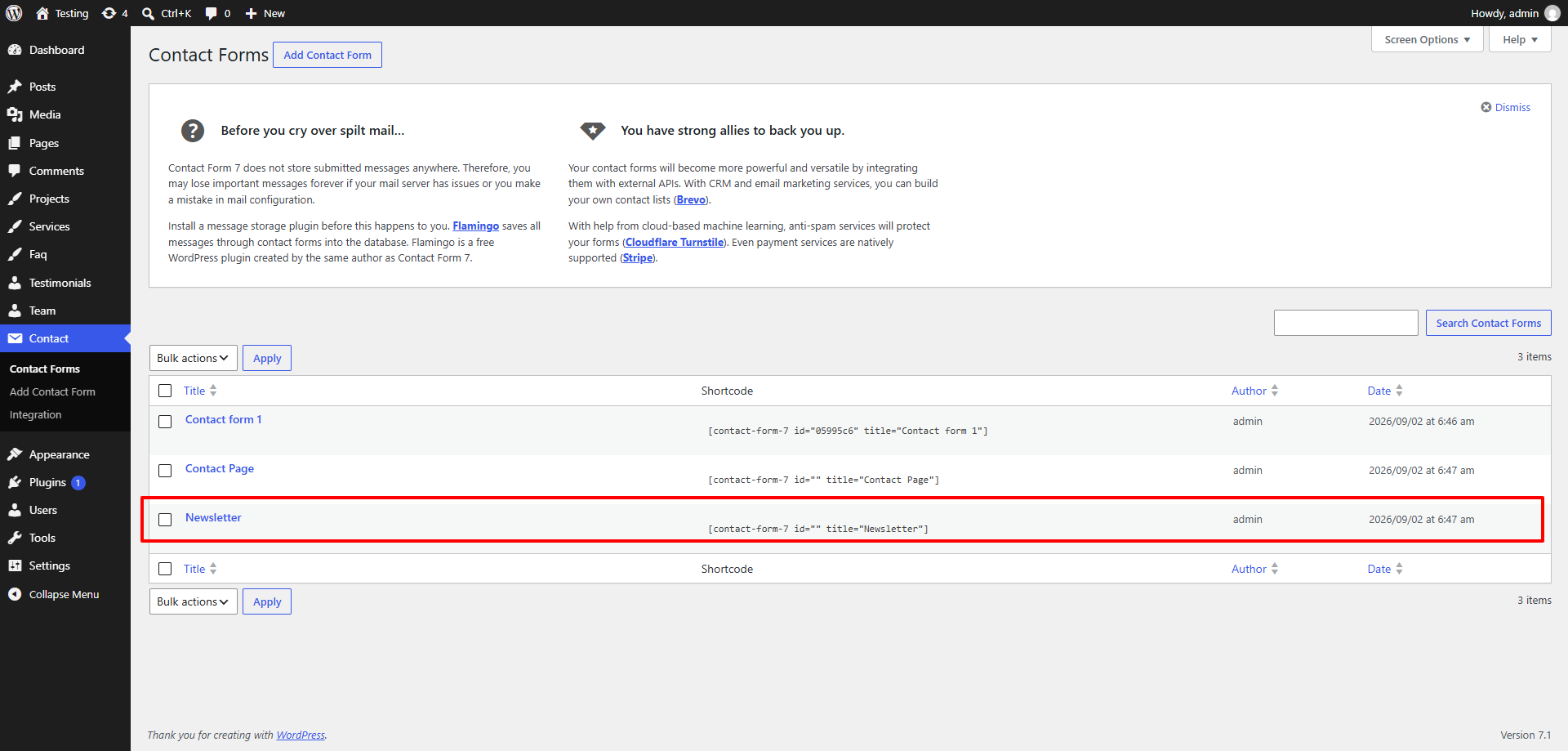The width and height of the screenshot is (1568, 751).
Task: Click the admin avatar icon
Action: coord(1552,13)
